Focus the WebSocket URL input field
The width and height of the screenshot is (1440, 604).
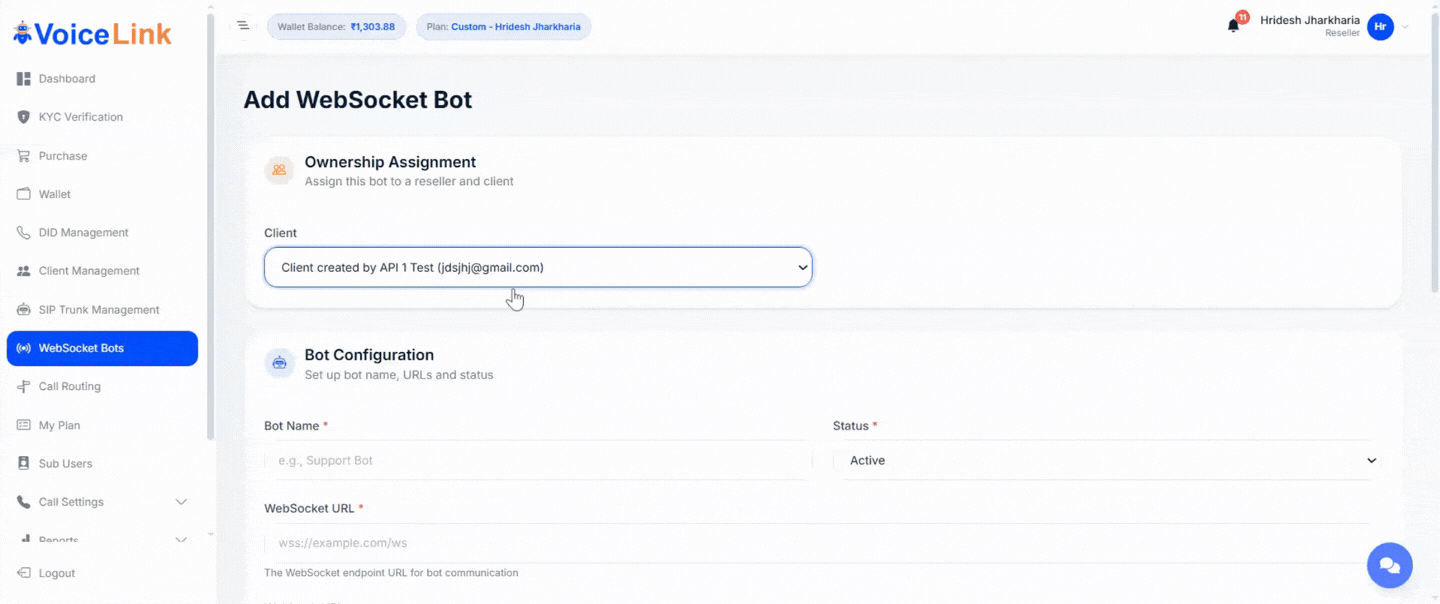point(822,543)
